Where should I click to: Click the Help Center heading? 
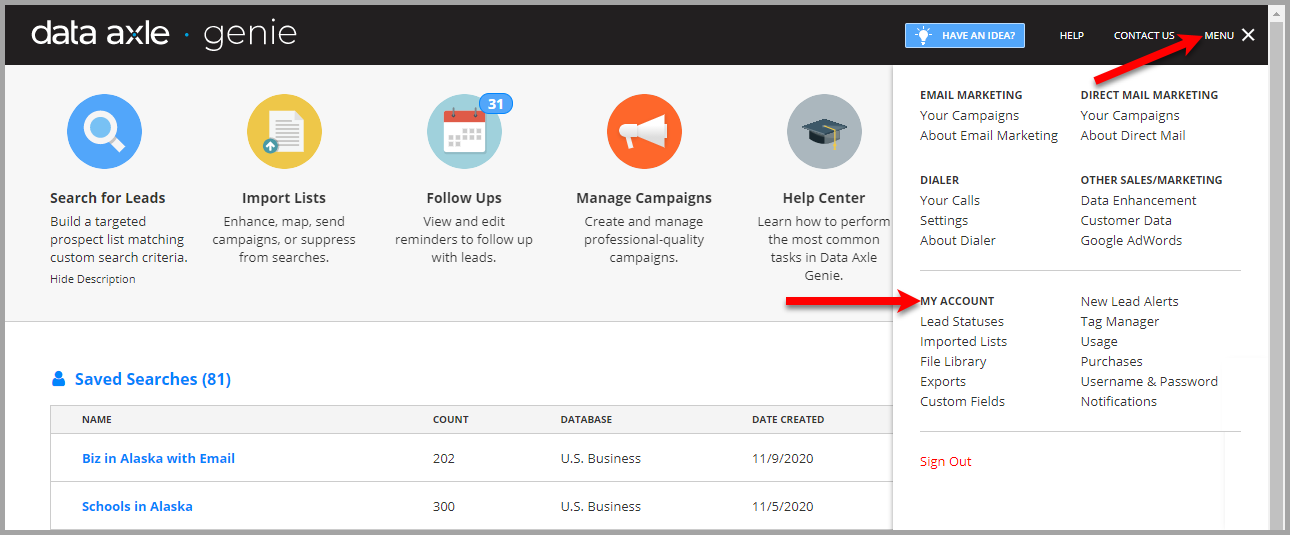pyautogui.click(x=824, y=198)
